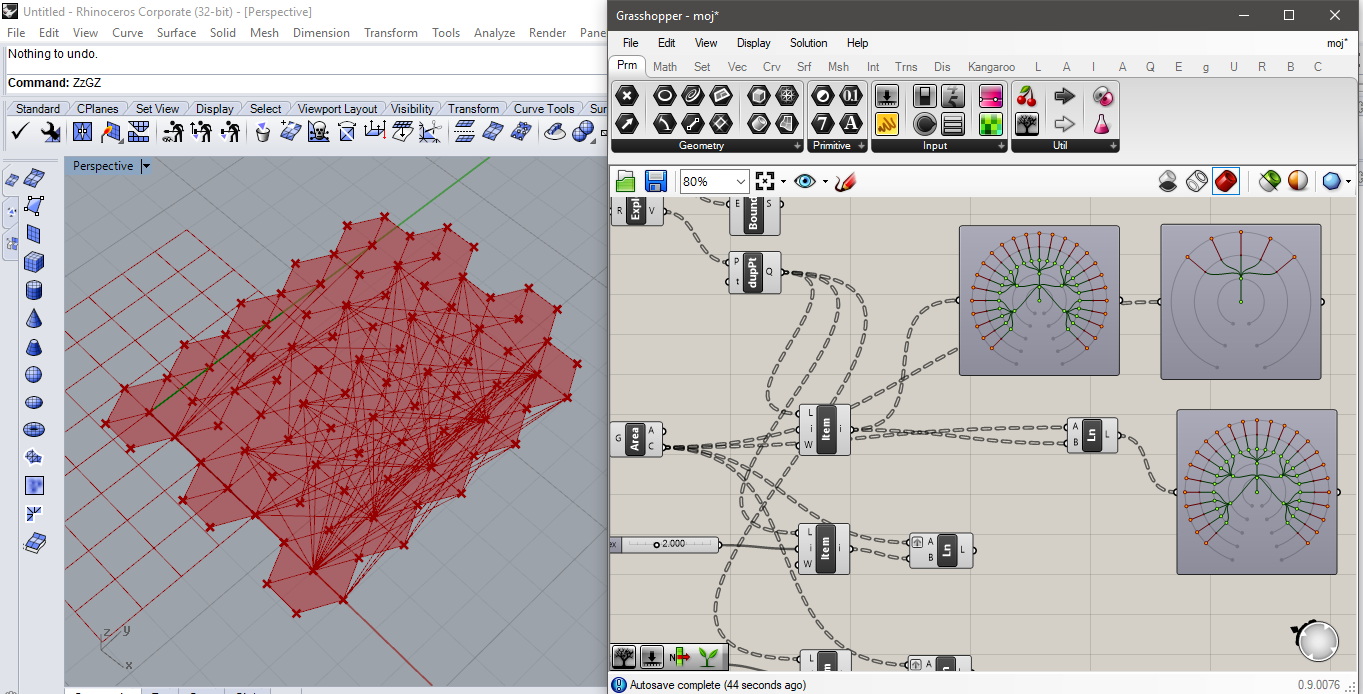Open the Grasshopper Display menu
The width and height of the screenshot is (1363, 694).
(x=754, y=43)
